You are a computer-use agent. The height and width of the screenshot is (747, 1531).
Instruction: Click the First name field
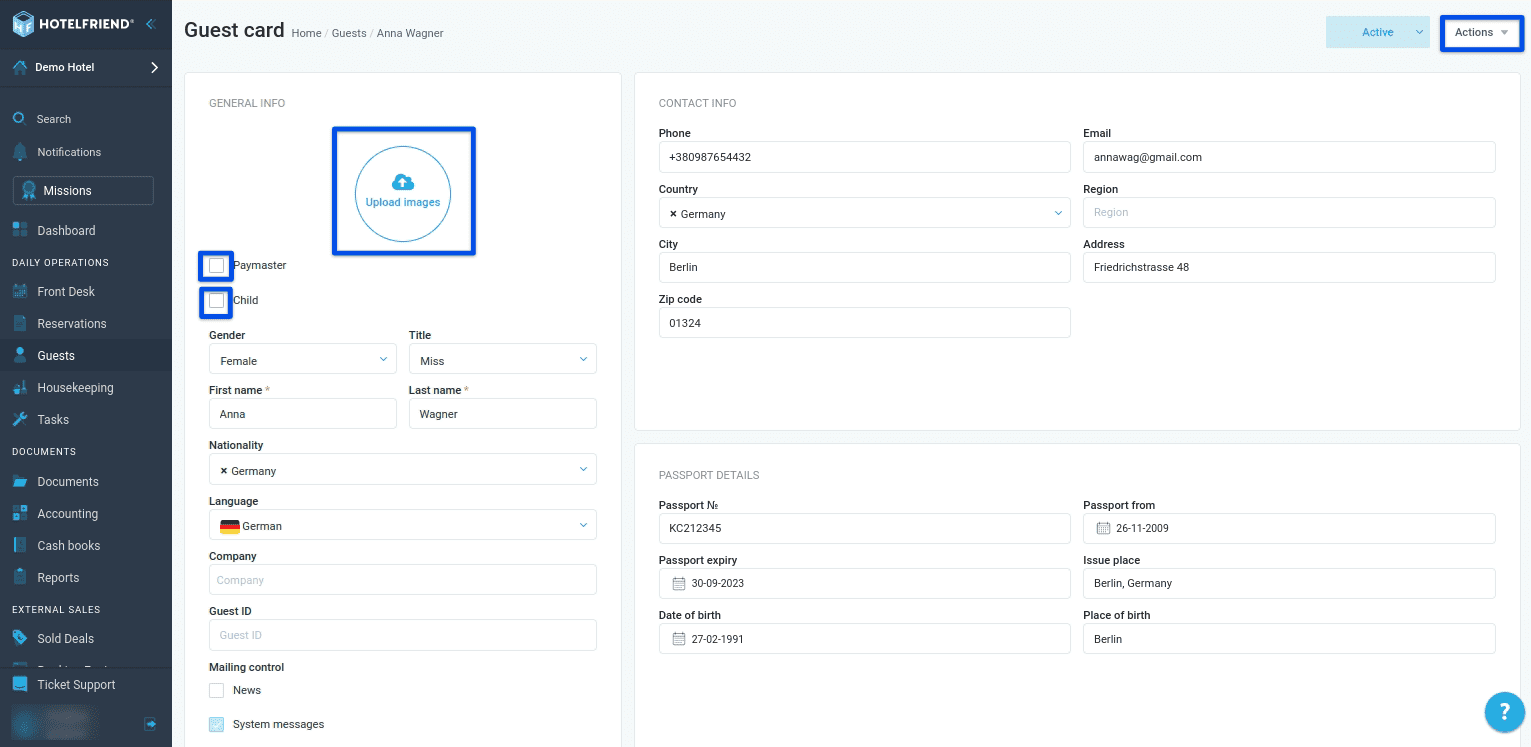[303, 414]
